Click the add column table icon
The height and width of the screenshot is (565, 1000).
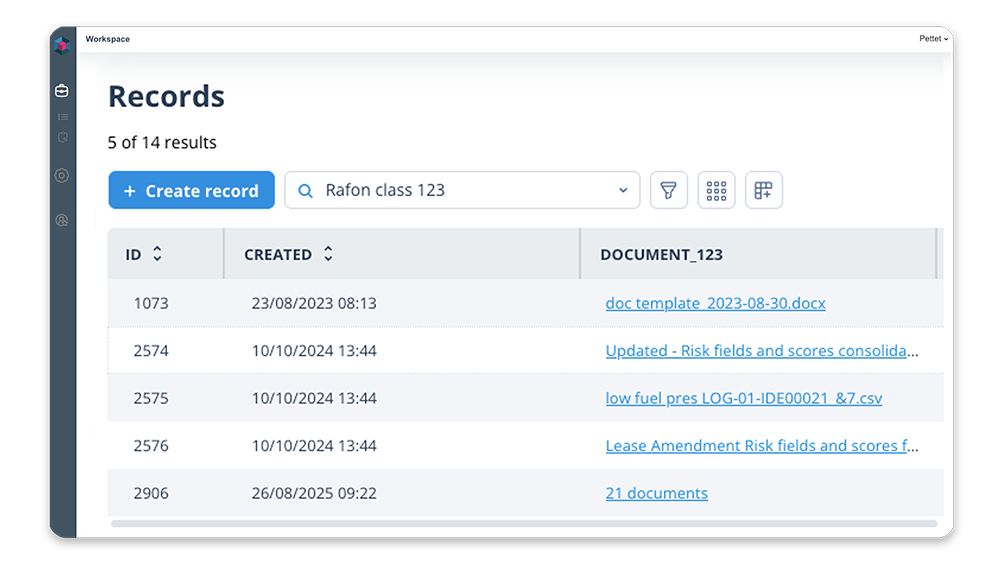point(763,190)
